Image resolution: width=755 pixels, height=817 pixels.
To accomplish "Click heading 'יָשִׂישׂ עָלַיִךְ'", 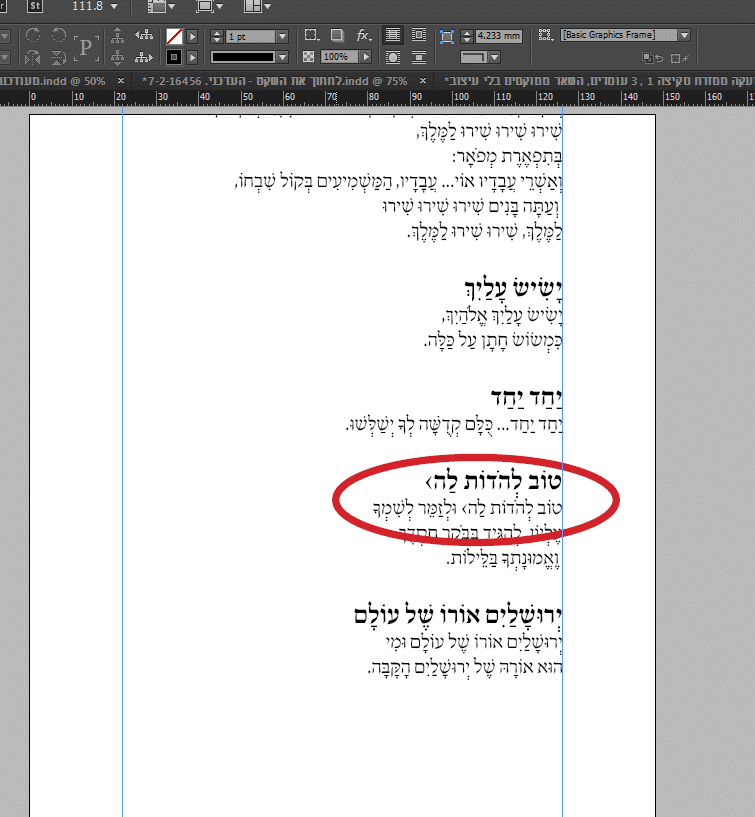I will tap(513, 290).
